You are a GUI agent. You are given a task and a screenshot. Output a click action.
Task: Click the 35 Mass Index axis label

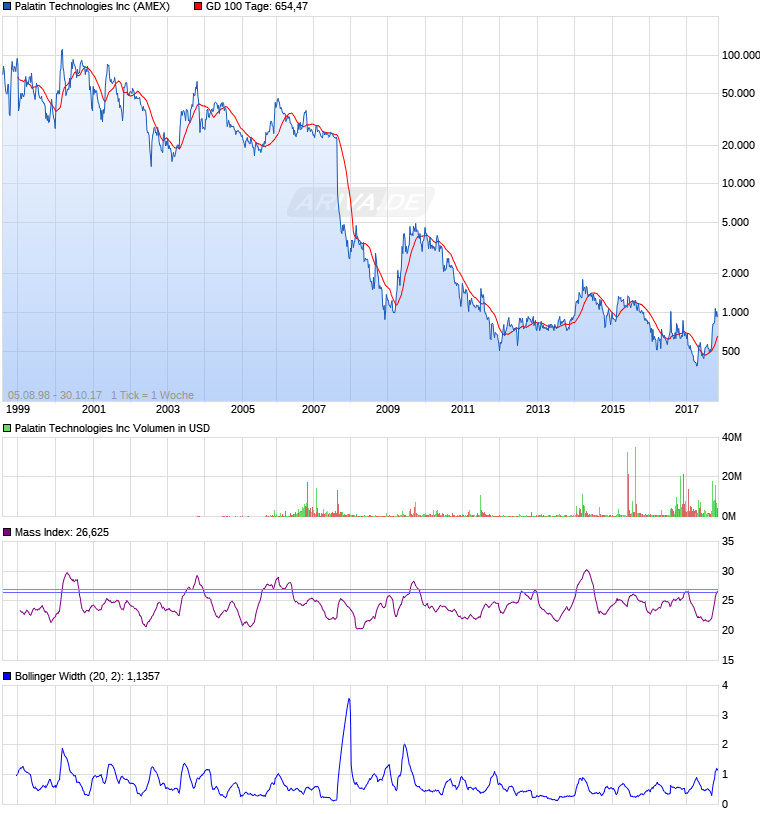[x=728, y=541]
